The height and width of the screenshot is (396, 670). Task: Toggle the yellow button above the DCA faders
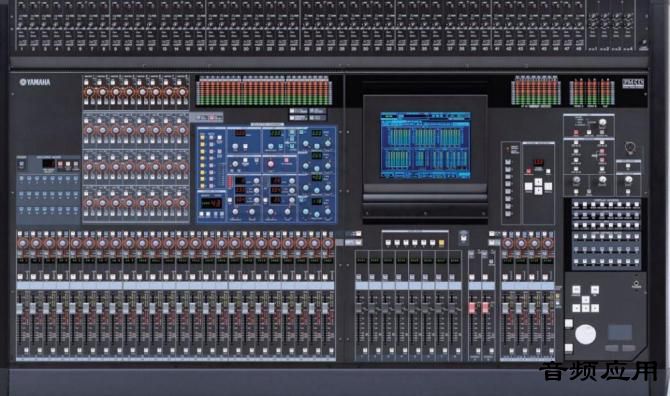point(441,243)
